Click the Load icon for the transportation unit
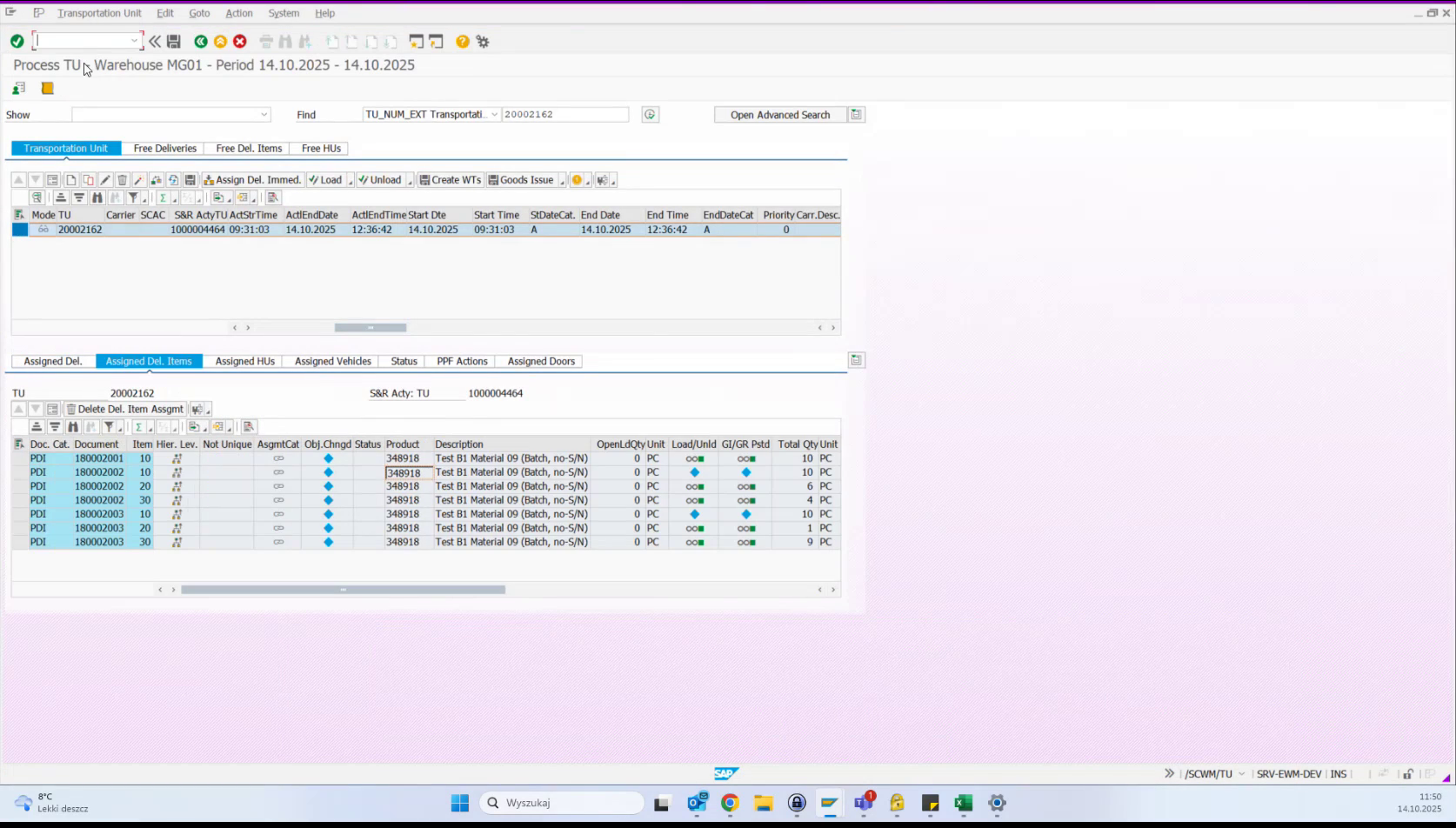The height and width of the screenshot is (828, 1456). (326, 180)
